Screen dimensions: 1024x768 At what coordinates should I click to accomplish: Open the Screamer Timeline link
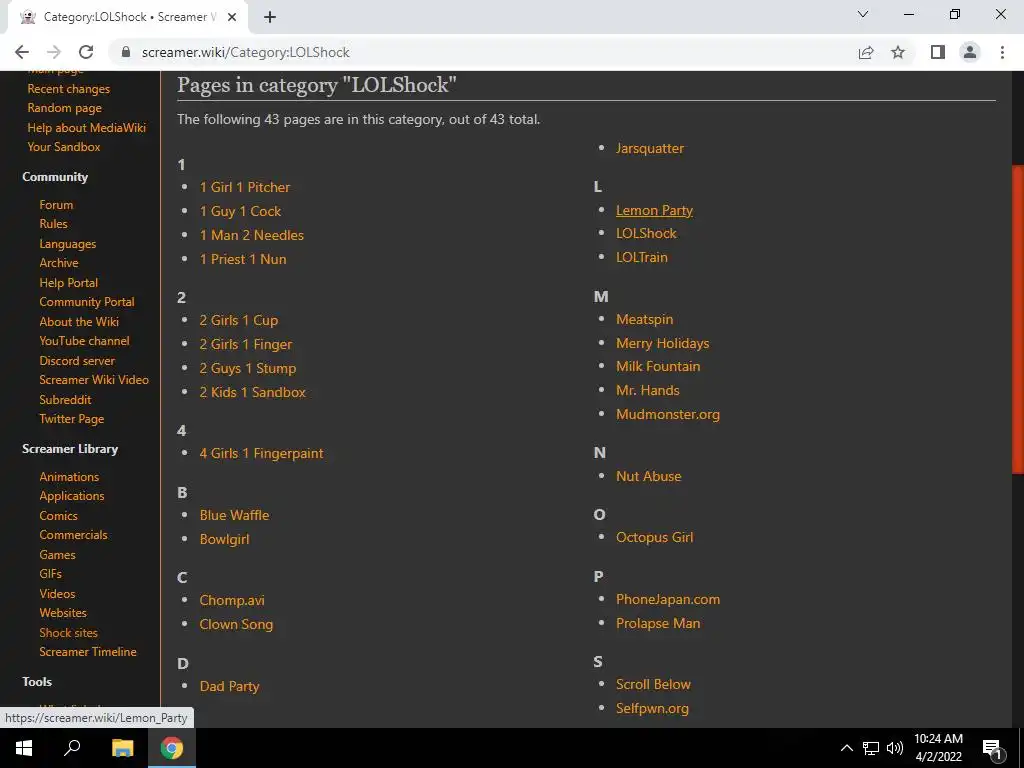(88, 652)
